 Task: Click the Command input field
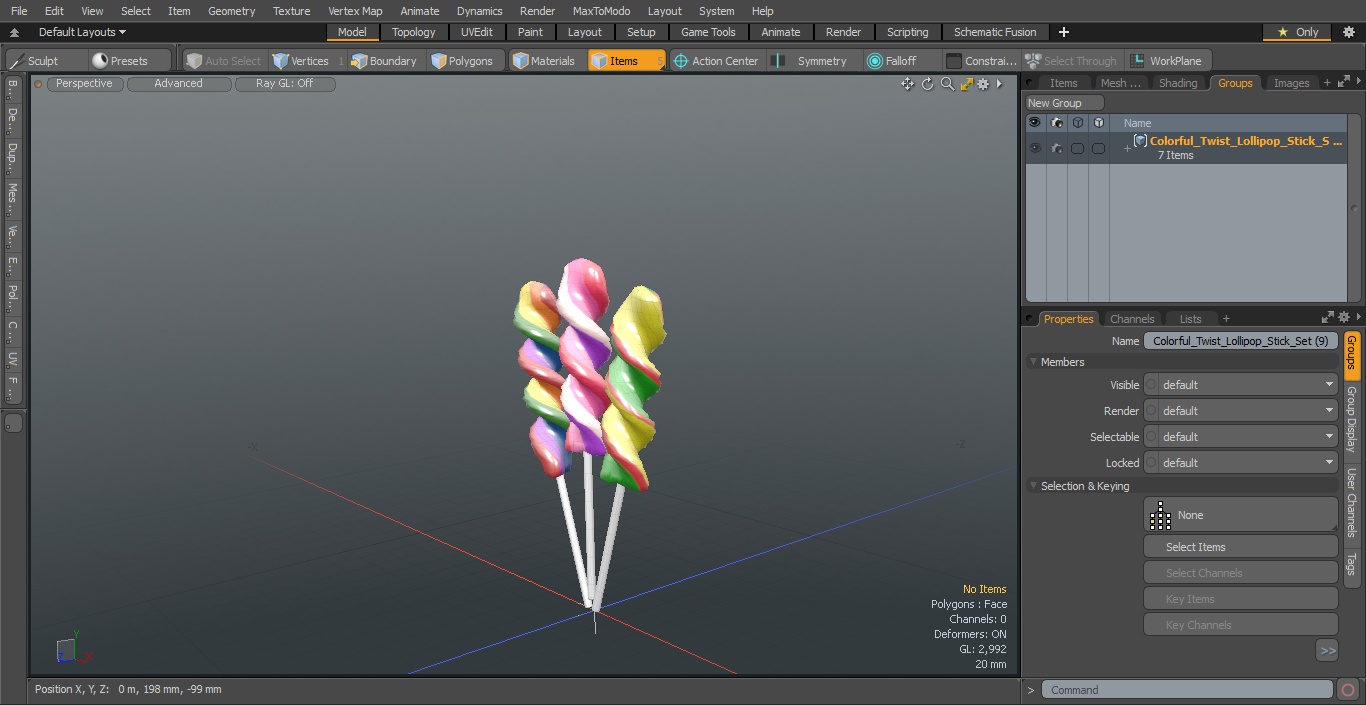[1187, 690]
